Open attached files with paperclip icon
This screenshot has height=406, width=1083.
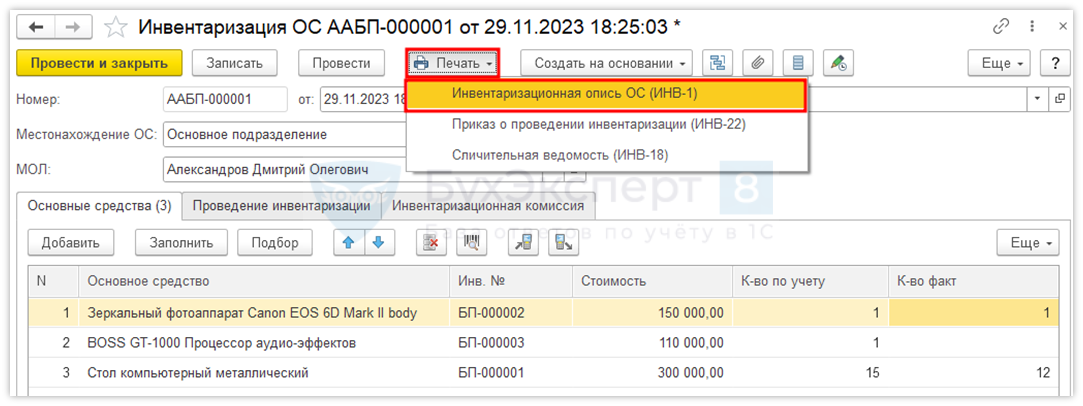758,63
